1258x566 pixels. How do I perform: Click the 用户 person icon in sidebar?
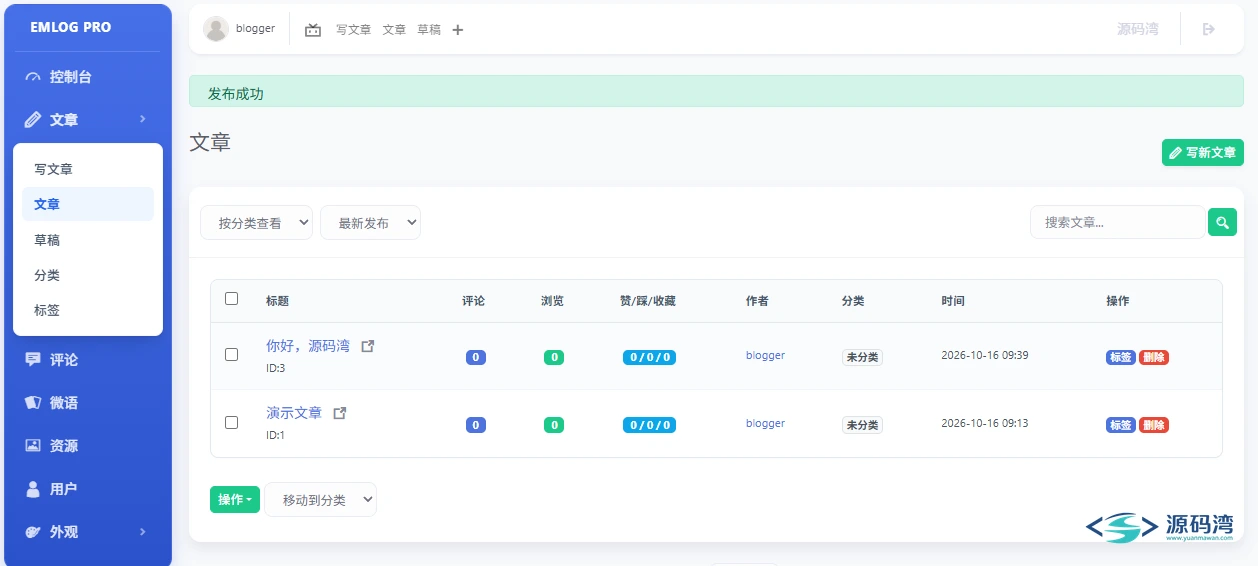coord(33,489)
